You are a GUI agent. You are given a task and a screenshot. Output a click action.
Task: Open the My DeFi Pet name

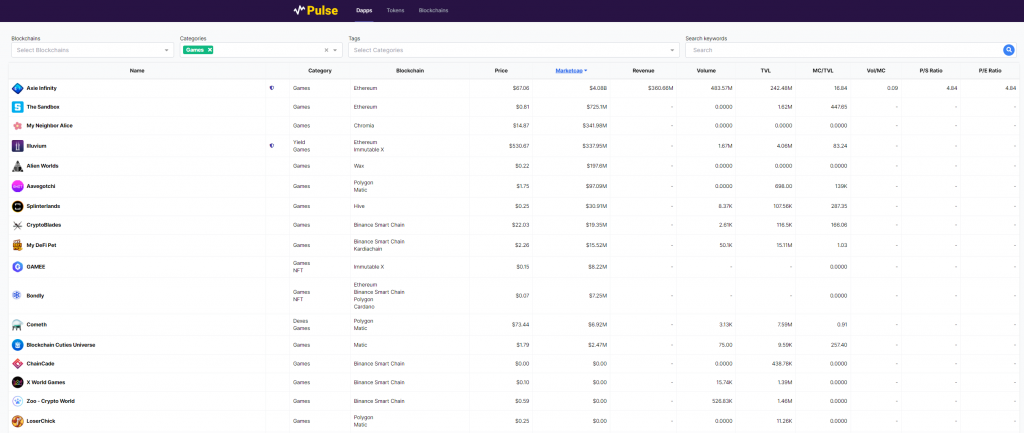(40, 246)
